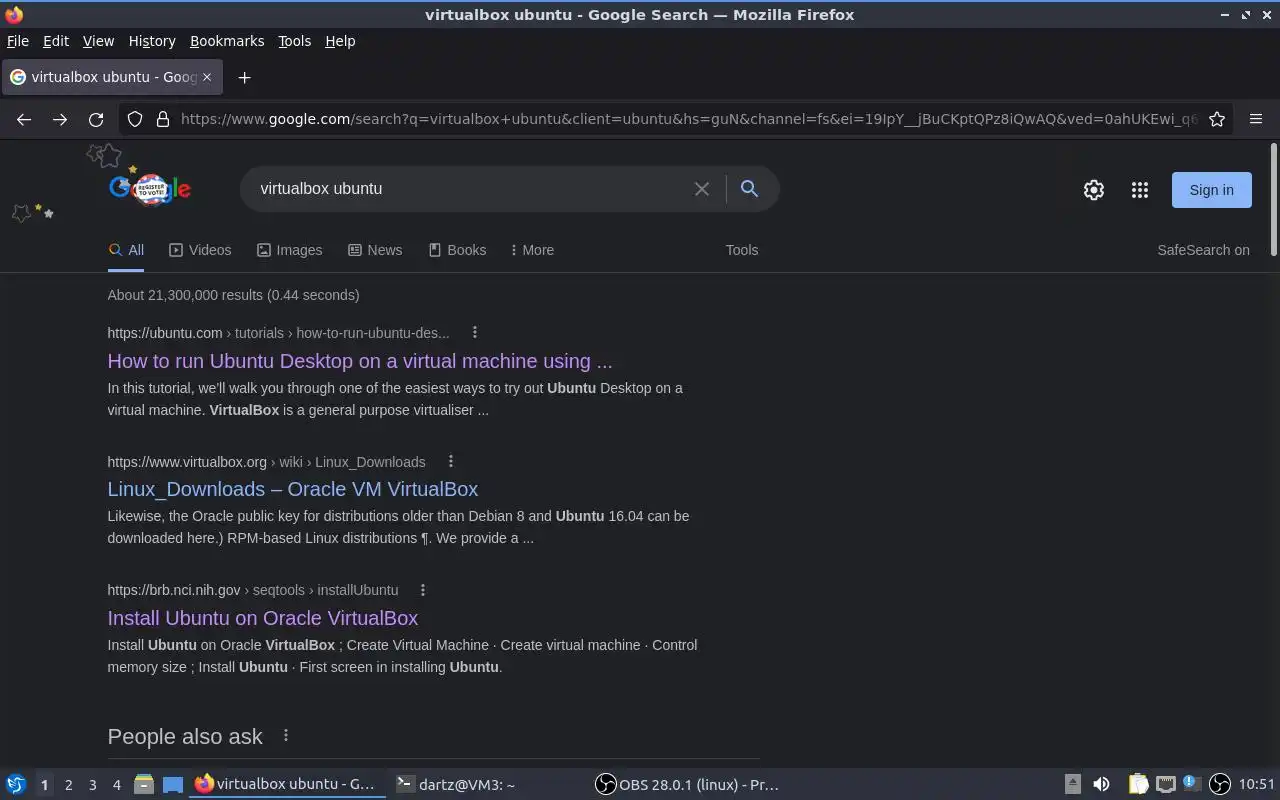Image resolution: width=1280 pixels, height=800 pixels.
Task: Go back to the previous page
Action: 24,119
